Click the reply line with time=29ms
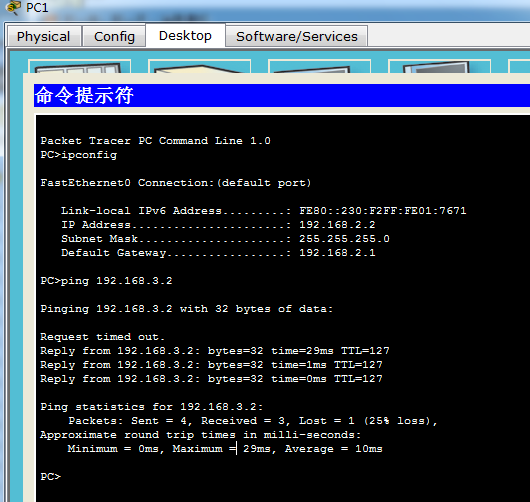 215,351
